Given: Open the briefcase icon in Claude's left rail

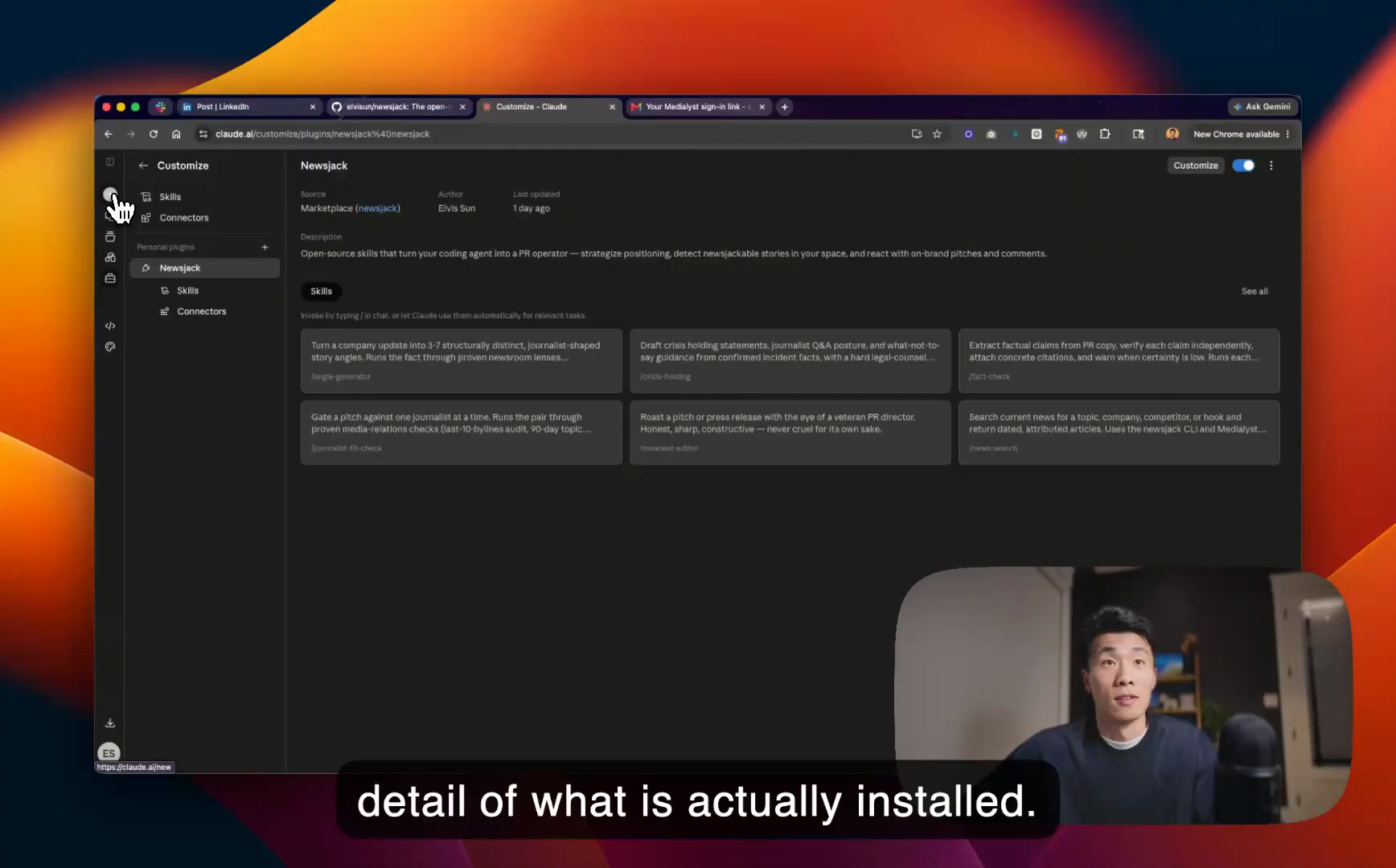Looking at the screenshot, I should coord(110,279).
